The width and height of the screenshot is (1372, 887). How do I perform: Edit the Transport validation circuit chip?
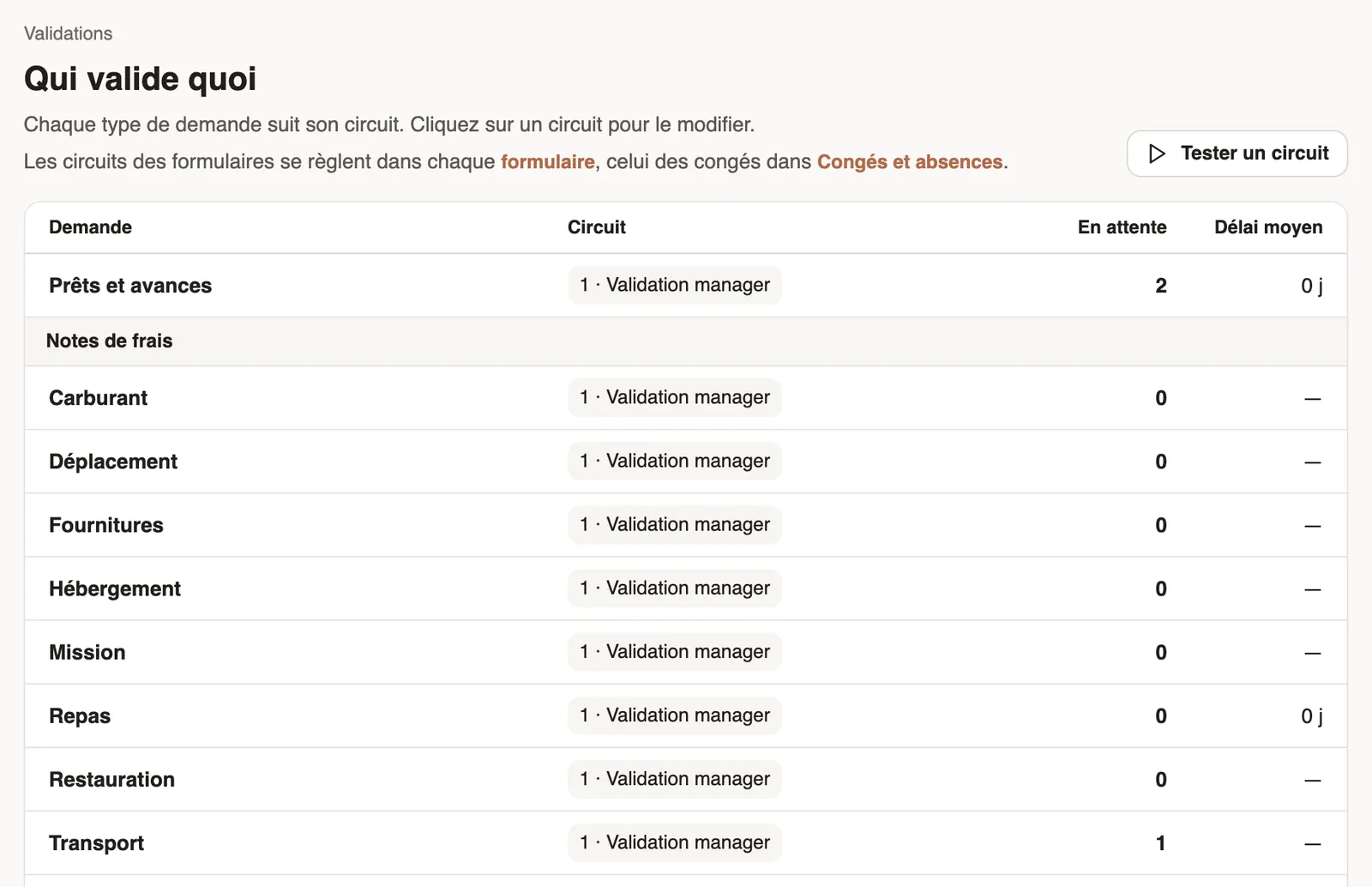click(x=675, y=842)
